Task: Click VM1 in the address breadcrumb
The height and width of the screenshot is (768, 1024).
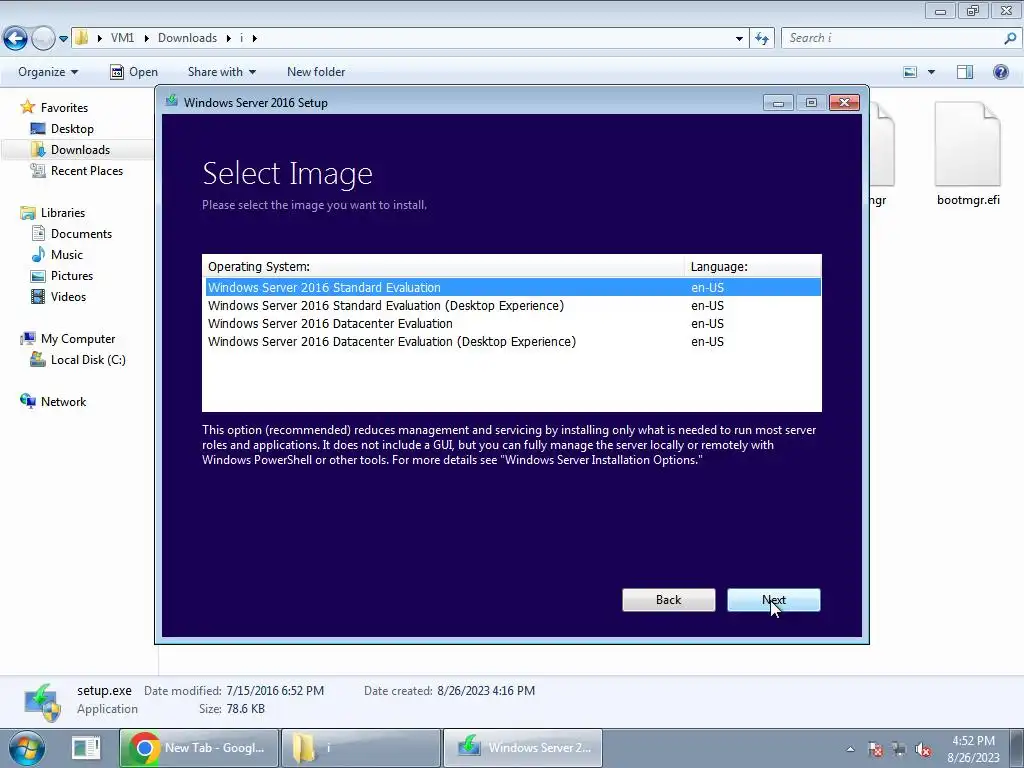Action: [122, 38]
